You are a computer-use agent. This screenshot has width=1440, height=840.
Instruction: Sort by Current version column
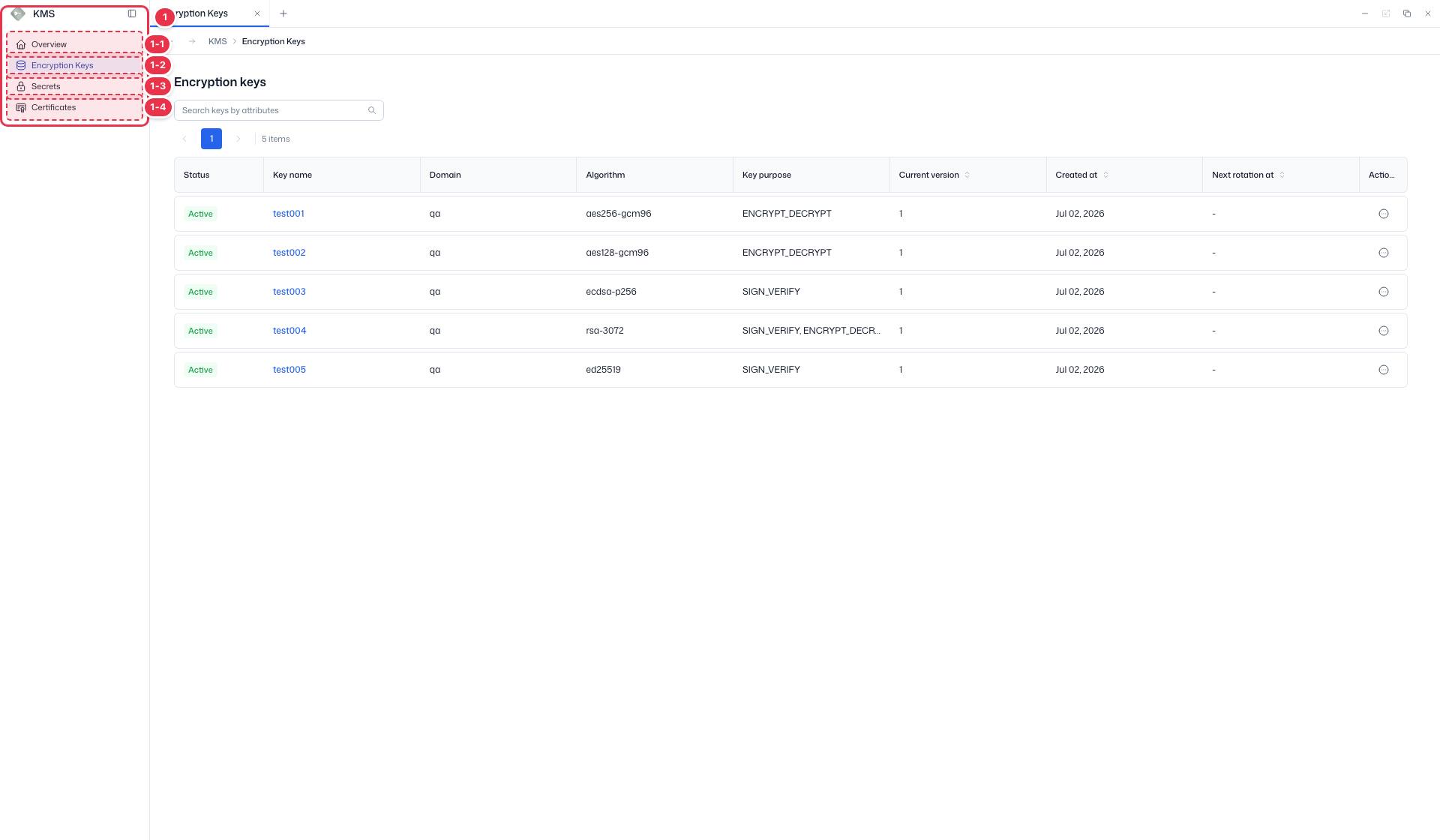(967, 175)
